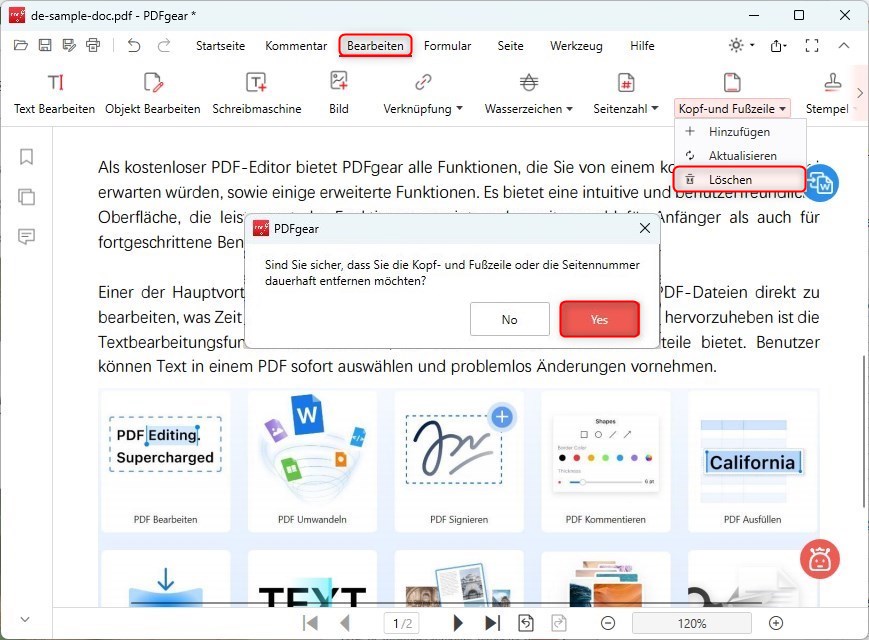Click the PDF Bearbeiten feature card
Image resolution: width=869 pixels, height=640 pixels.
[165, 461]
